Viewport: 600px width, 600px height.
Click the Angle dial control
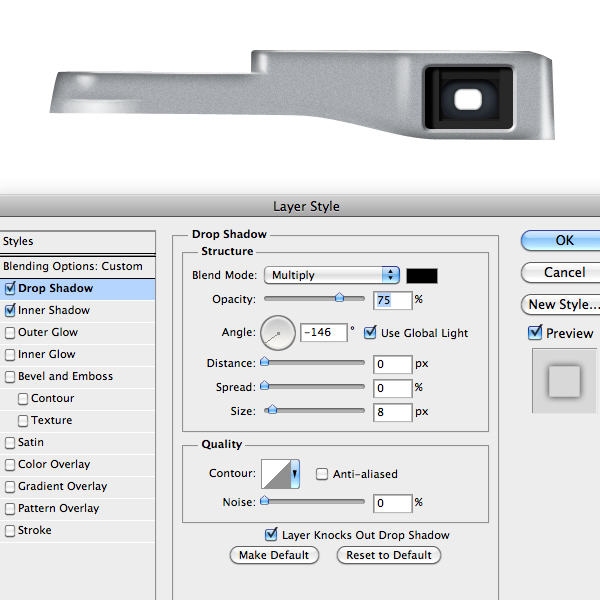278,333
